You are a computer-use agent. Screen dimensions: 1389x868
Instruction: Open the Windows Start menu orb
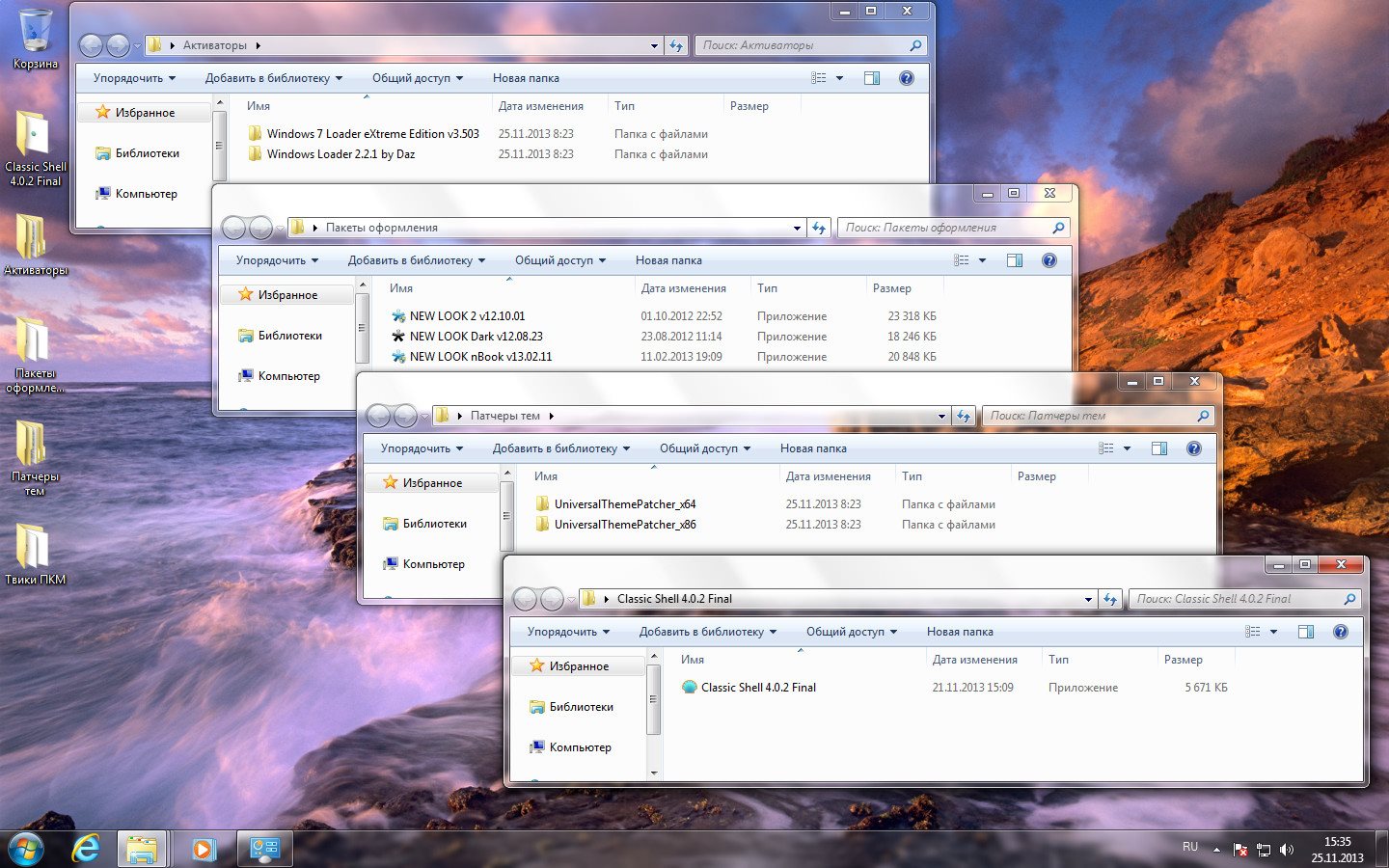[x=26, y=849]
